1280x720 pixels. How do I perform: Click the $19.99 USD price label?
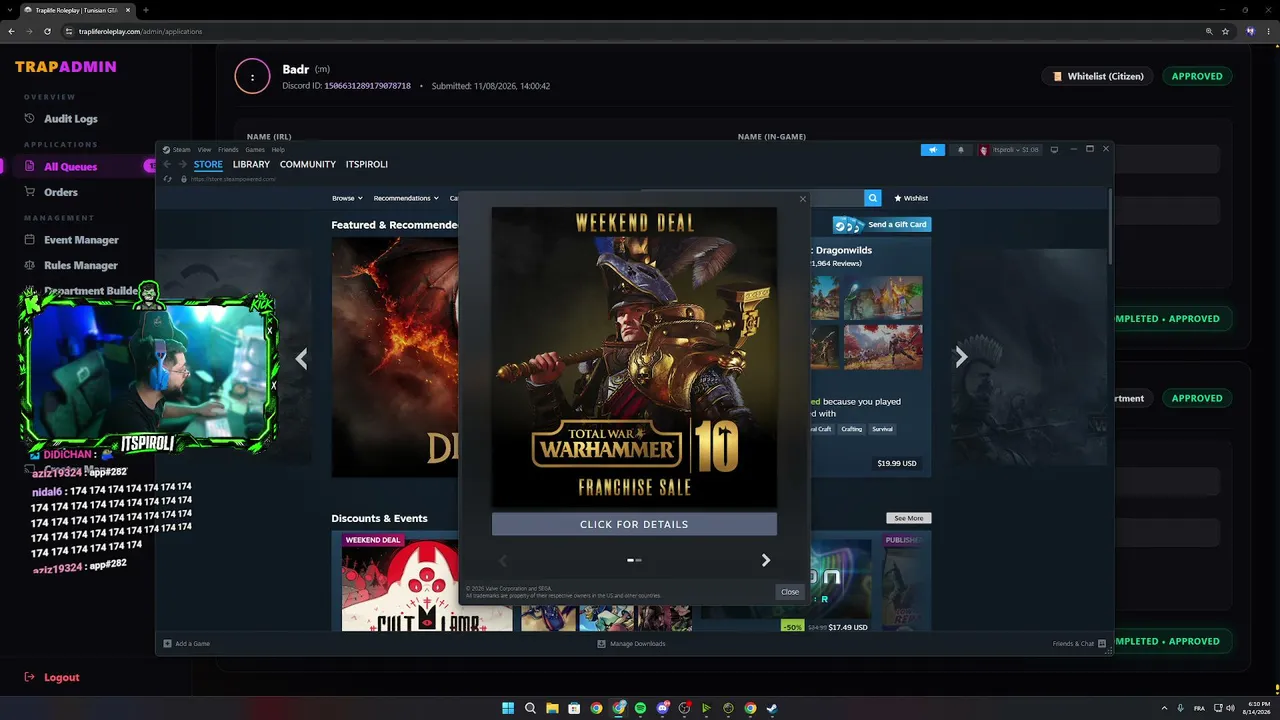897,463
